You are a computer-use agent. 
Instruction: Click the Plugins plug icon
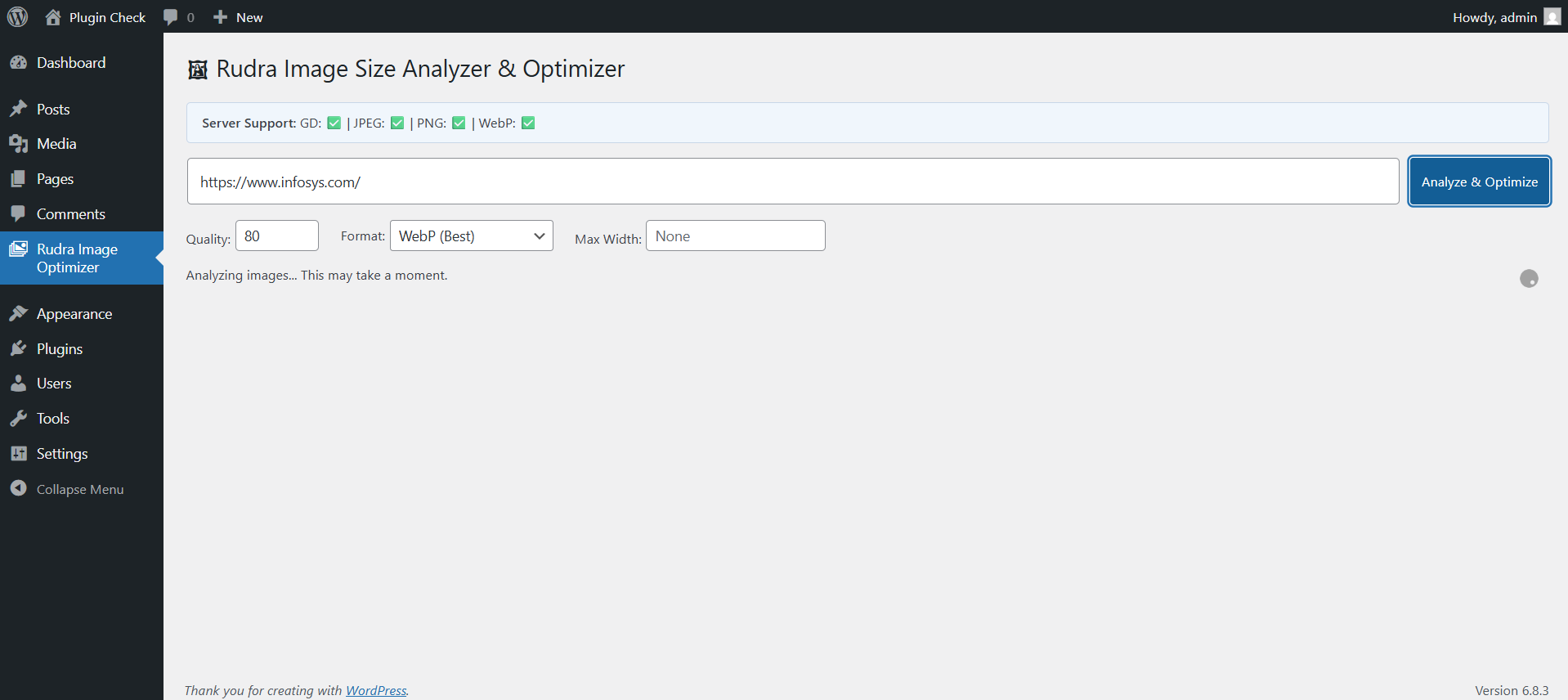point(18,349)
